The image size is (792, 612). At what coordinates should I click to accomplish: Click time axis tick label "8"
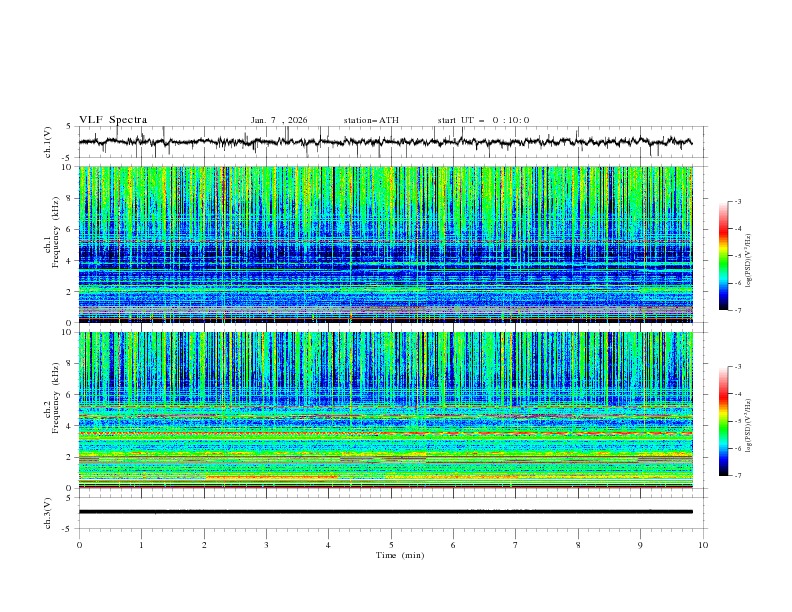pyautogui.click(x=578, y=545)
